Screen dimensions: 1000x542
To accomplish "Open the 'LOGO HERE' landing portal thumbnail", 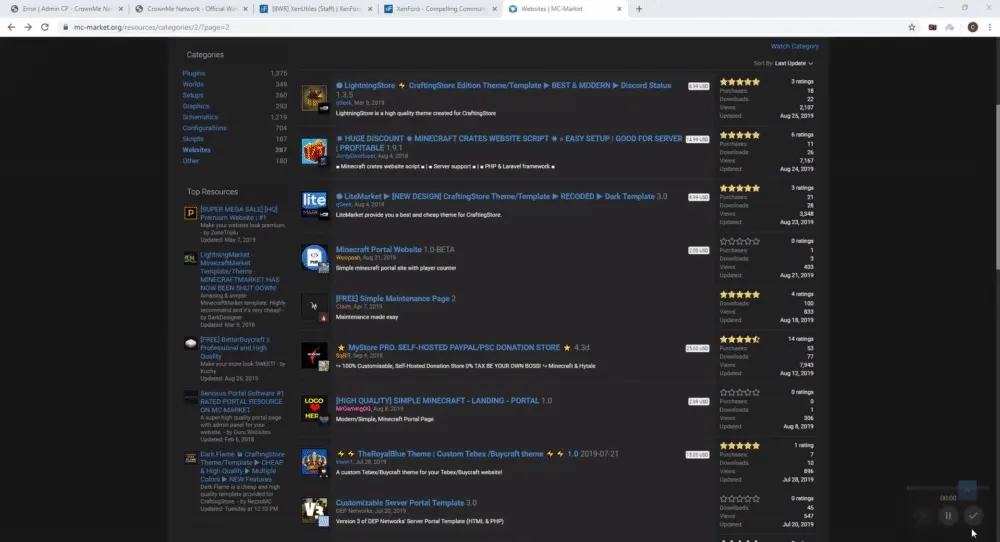I will coord(314,409).
